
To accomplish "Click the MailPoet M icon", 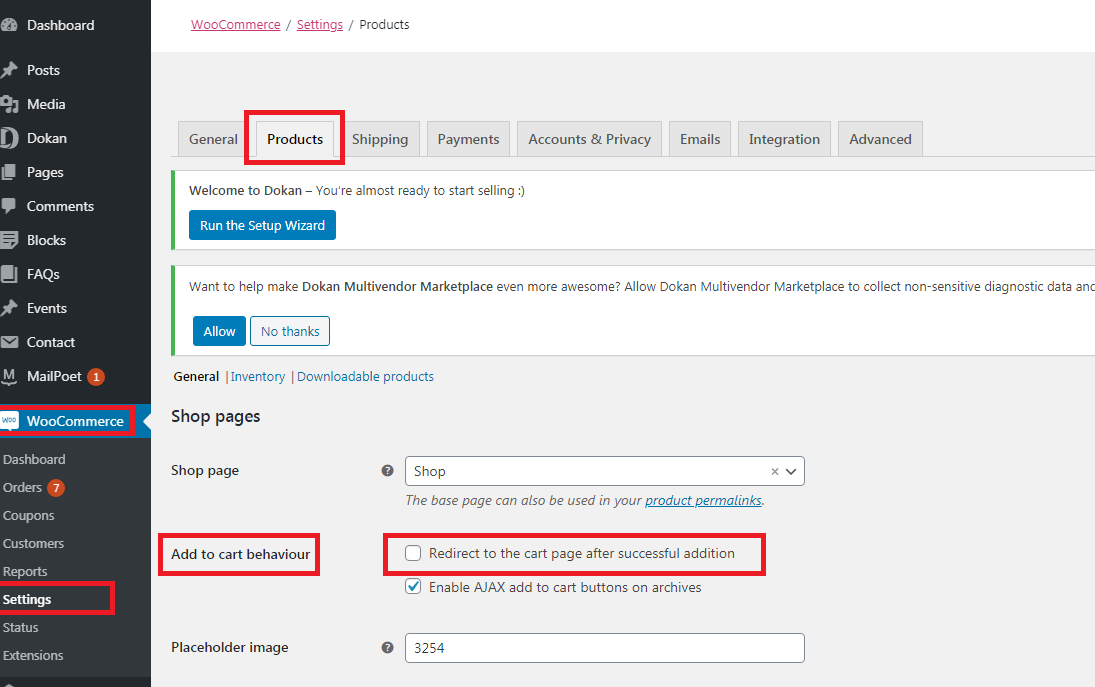I will [8, 376].
